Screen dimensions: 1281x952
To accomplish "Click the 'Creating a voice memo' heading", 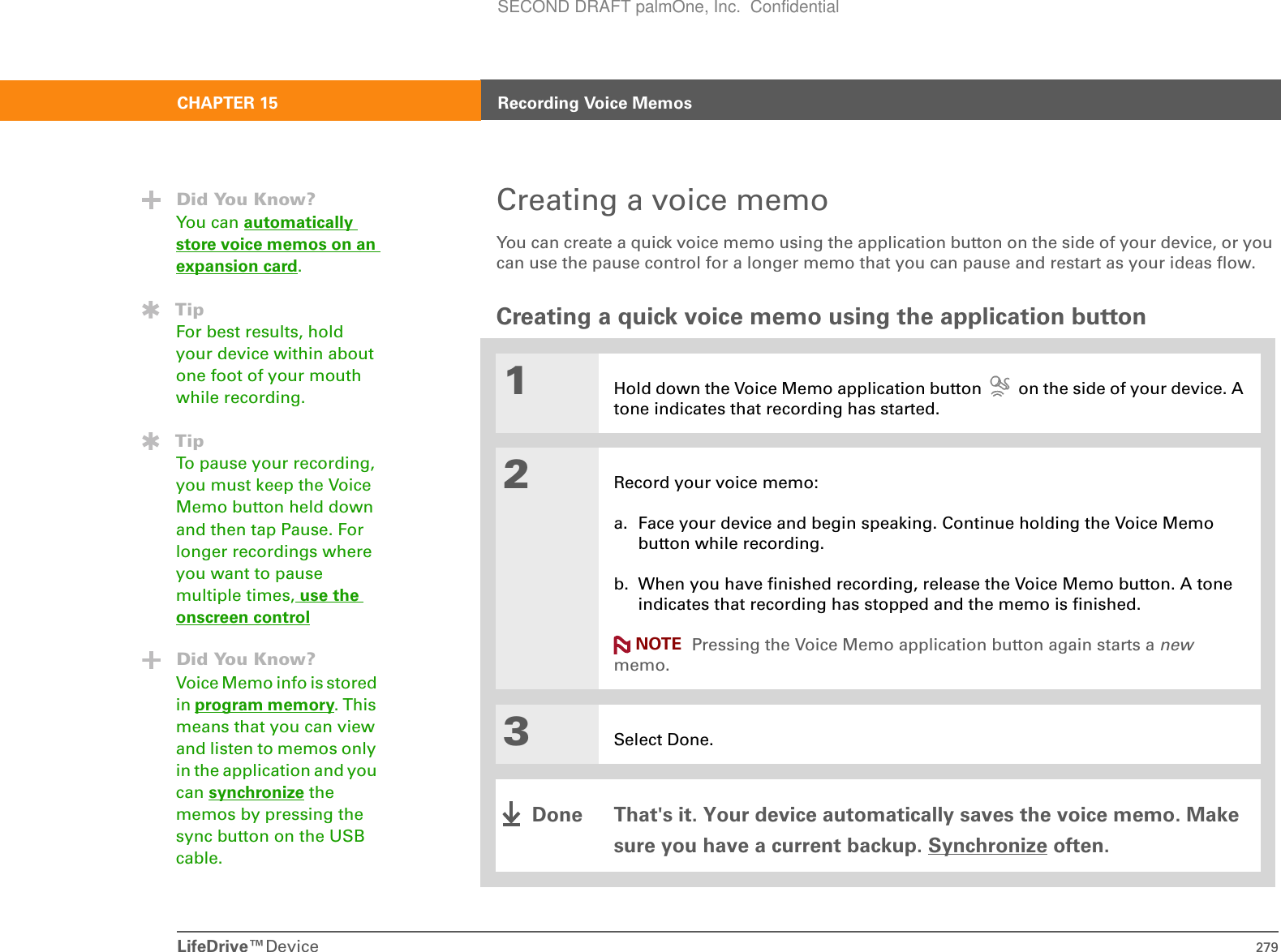I will point(662,199).
